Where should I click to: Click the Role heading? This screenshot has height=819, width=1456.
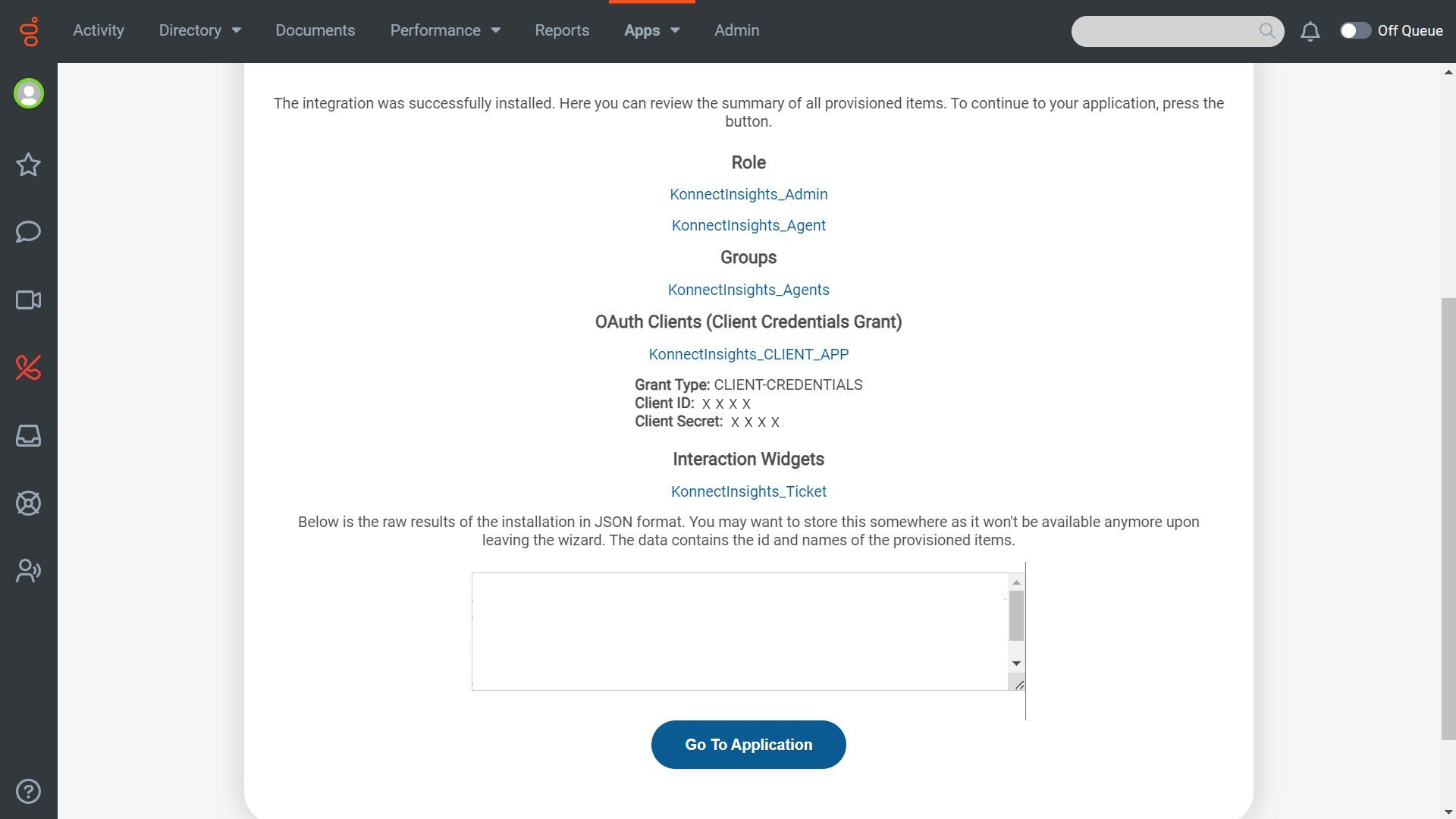pos(748,163)
